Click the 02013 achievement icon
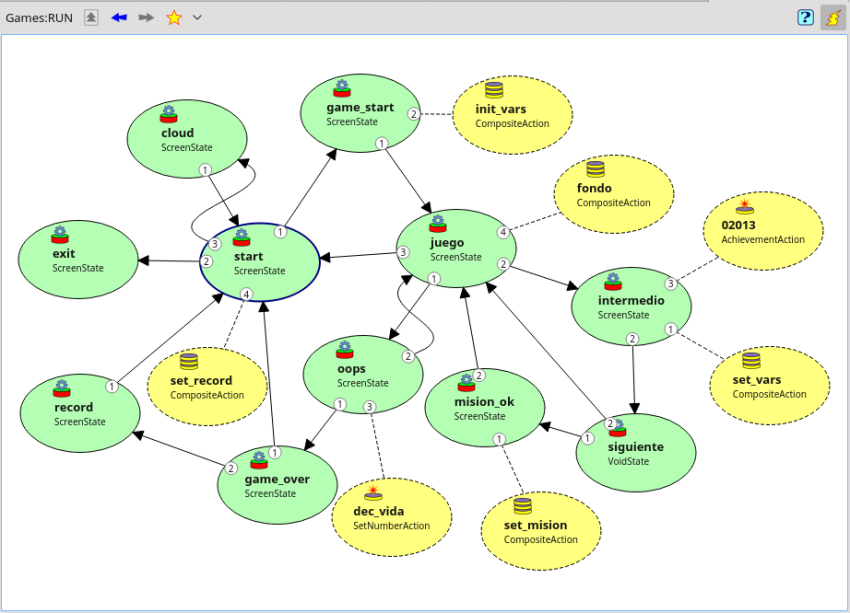This screenshot has height=613, width=850. pos(745,207)
